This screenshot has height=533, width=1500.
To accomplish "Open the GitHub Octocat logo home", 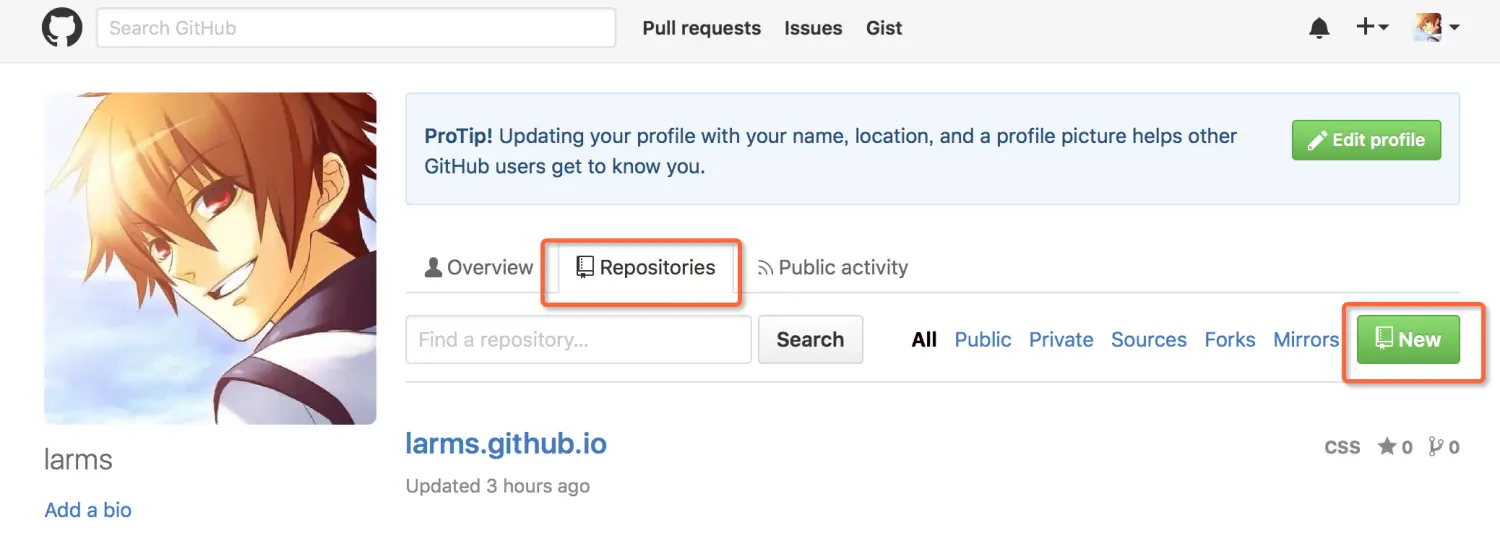I will coord(62,28).
